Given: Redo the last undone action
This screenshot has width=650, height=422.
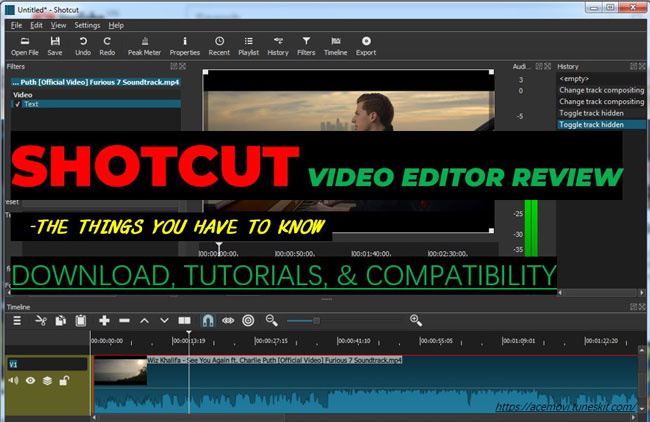Looking at the screenshot, I should point(107,46).
